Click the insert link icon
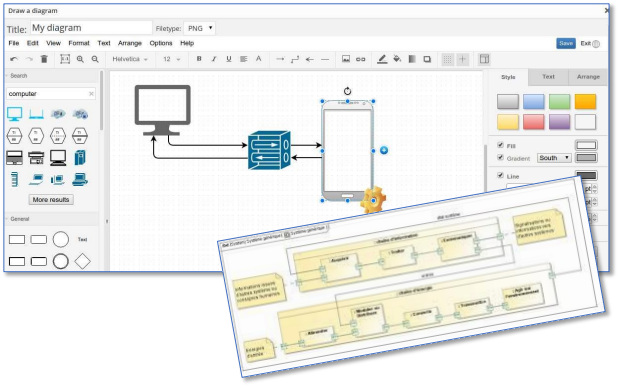633x389 pixels. 361,59
